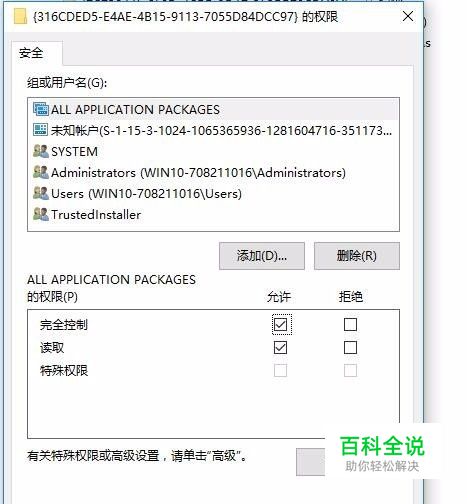Click the Users group icon

pyautogui.click(x=41, y=193)
